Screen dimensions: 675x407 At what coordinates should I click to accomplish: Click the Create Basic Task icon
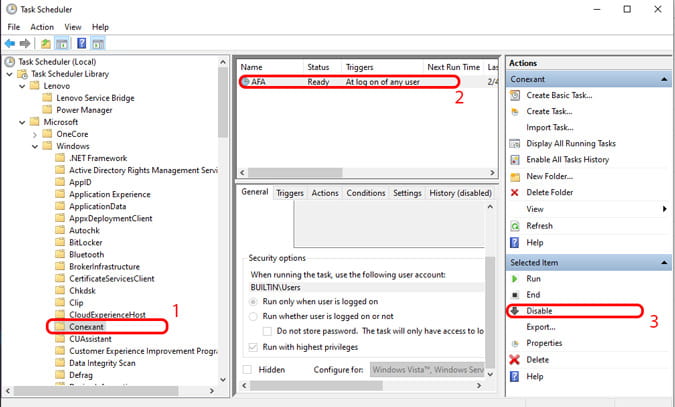(516, 95)
